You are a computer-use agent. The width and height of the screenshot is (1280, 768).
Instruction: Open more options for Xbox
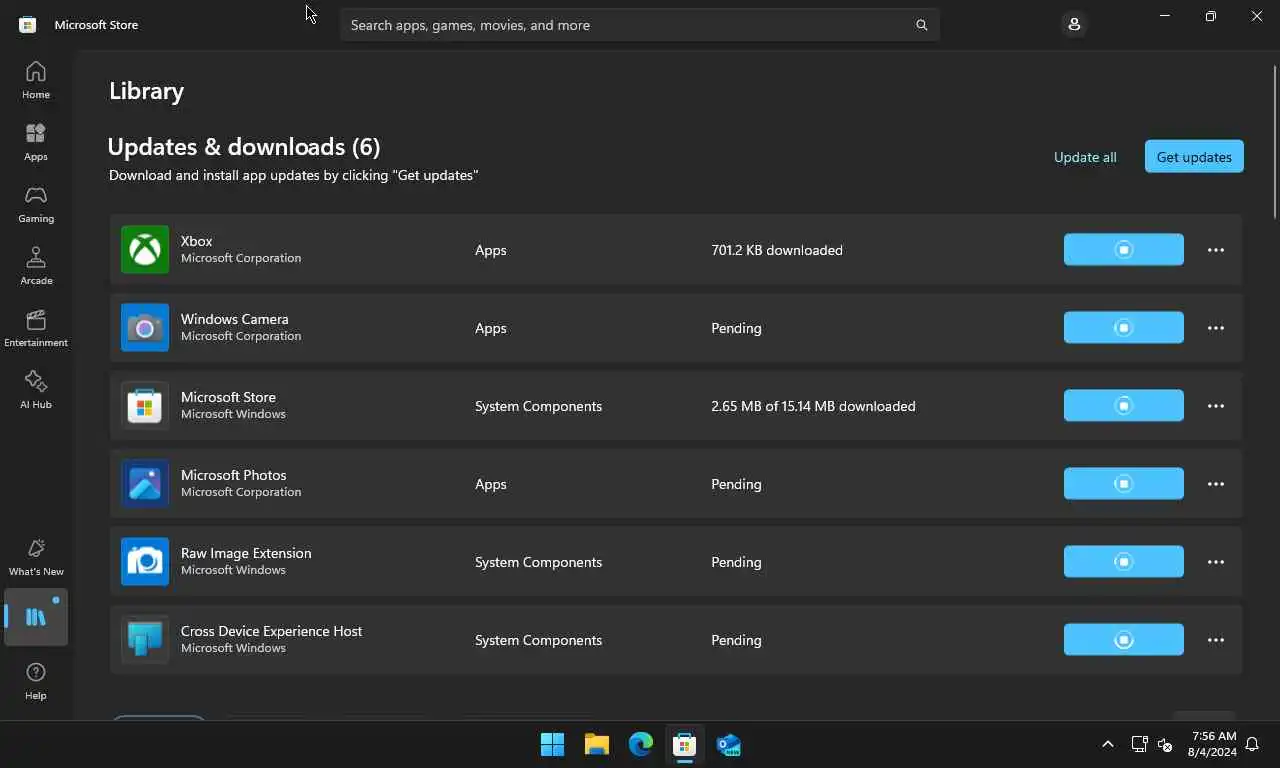(x=1216, y=250)
